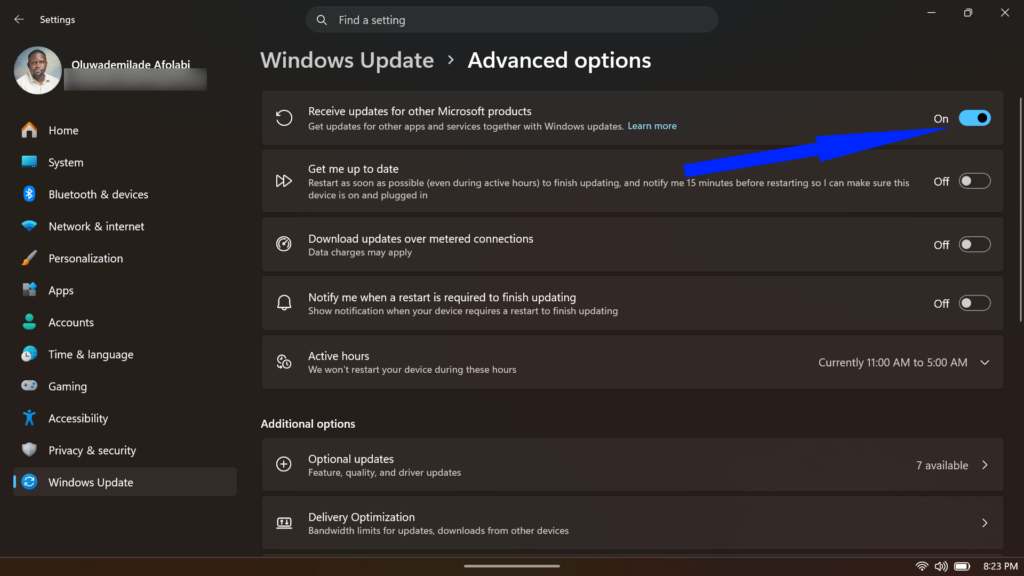Click the bell icon for restart notification
Screen dimensions: 1024x576
(x=283, y=303)
